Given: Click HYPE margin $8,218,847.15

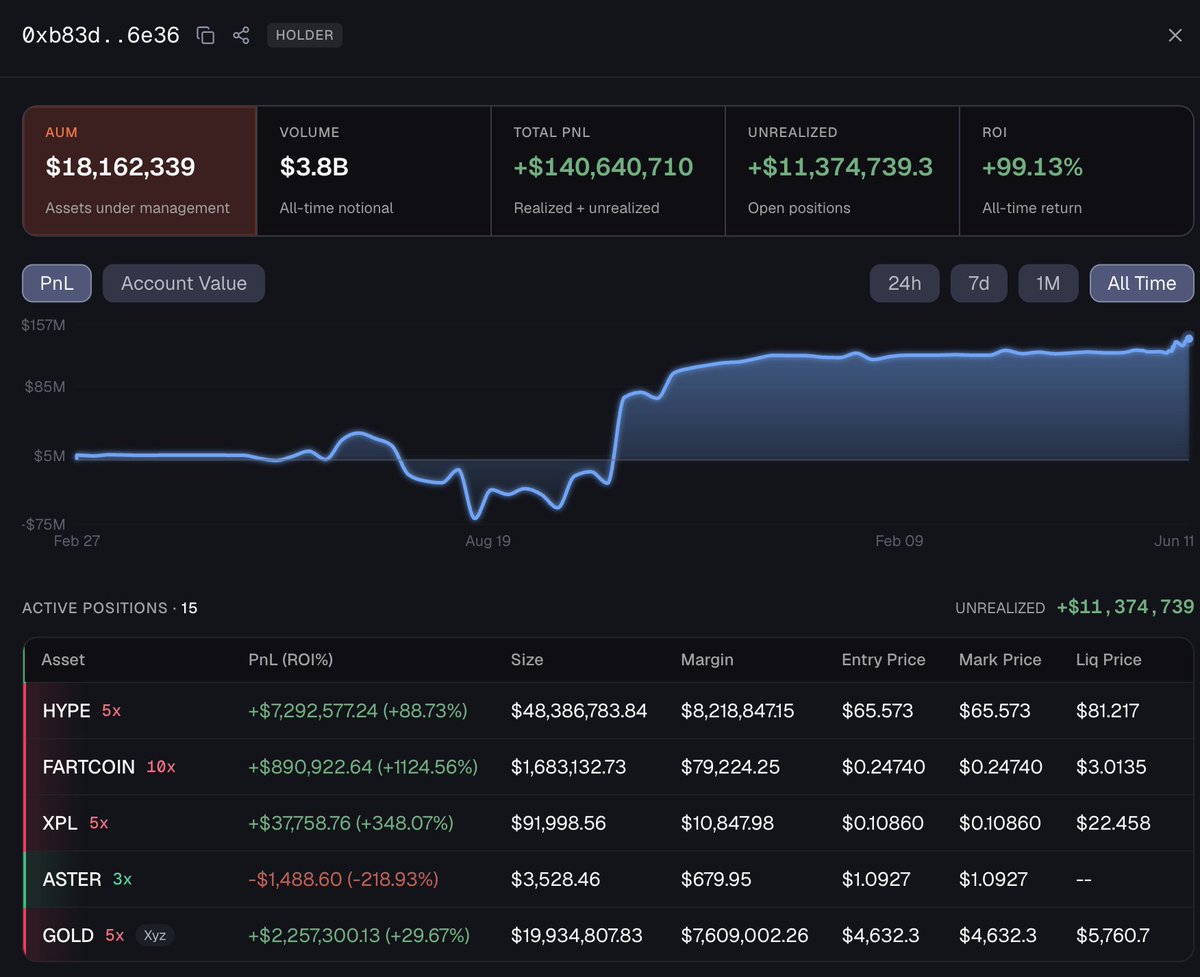Looking at the screenshot, I should pos(738,711).
